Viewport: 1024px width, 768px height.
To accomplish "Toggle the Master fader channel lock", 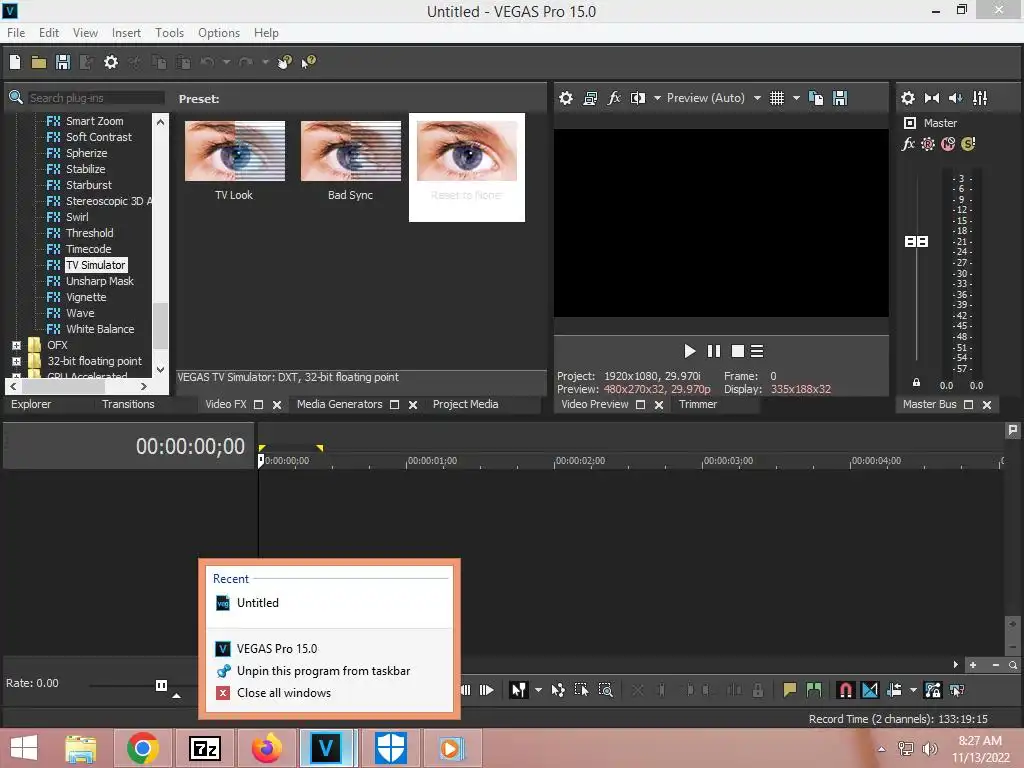I will pyautogui.click(x=916, y=383).
